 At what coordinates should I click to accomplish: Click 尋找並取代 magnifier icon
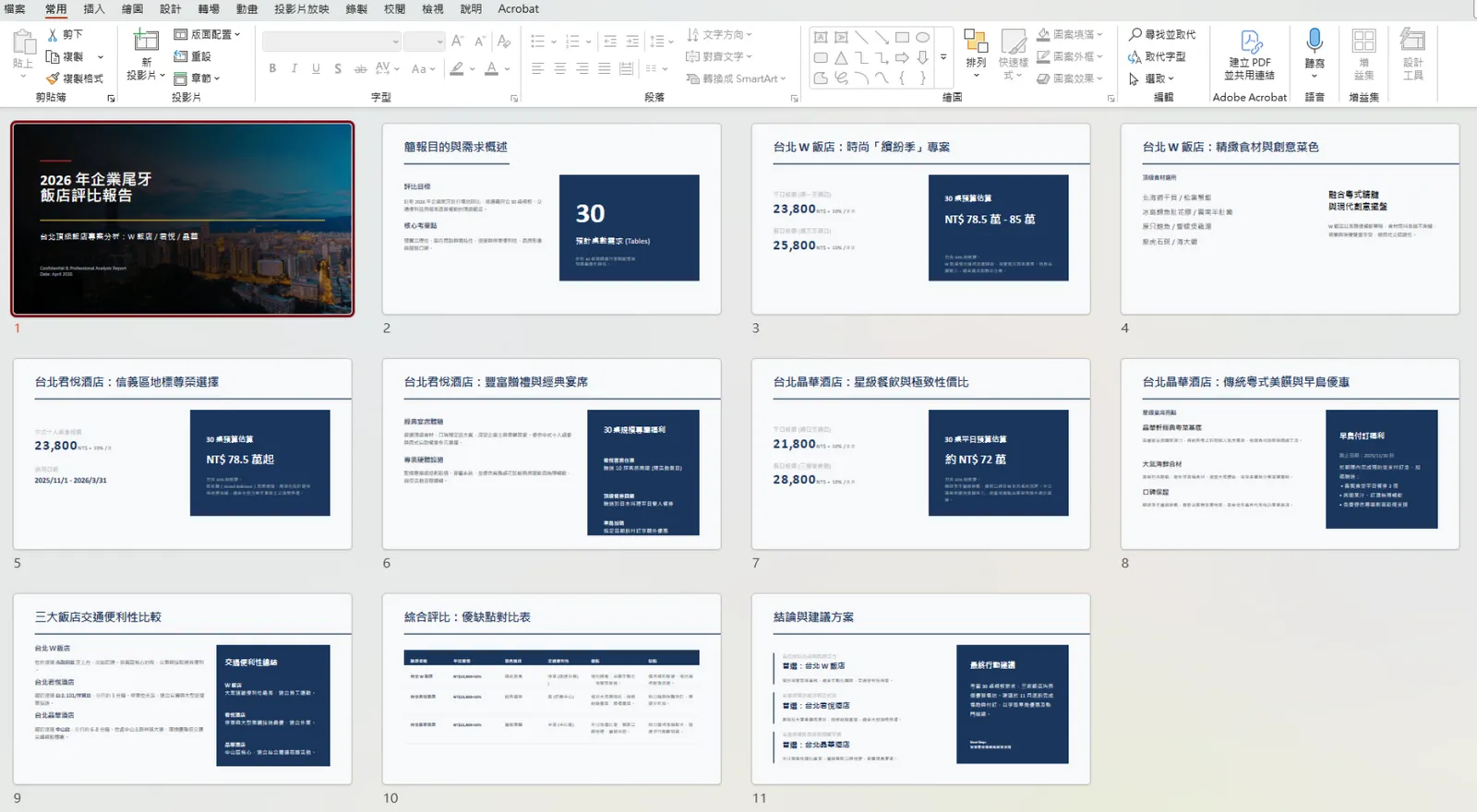[x=1135, y=34]
